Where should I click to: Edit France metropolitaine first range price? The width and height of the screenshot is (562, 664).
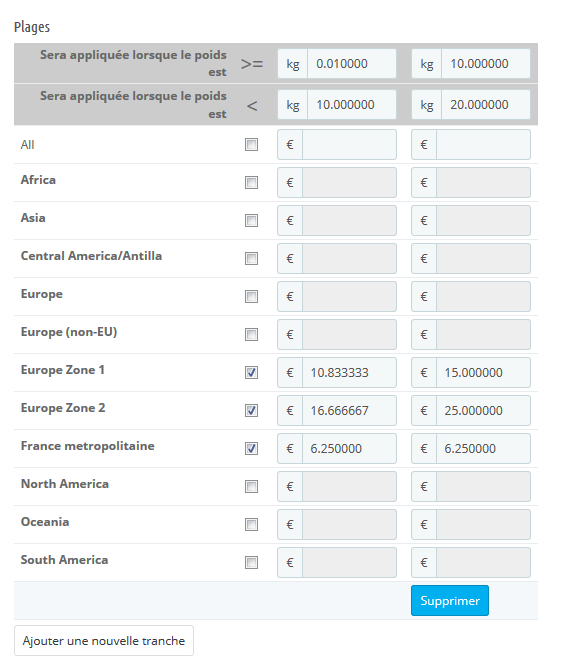click(x=349, y=448)
